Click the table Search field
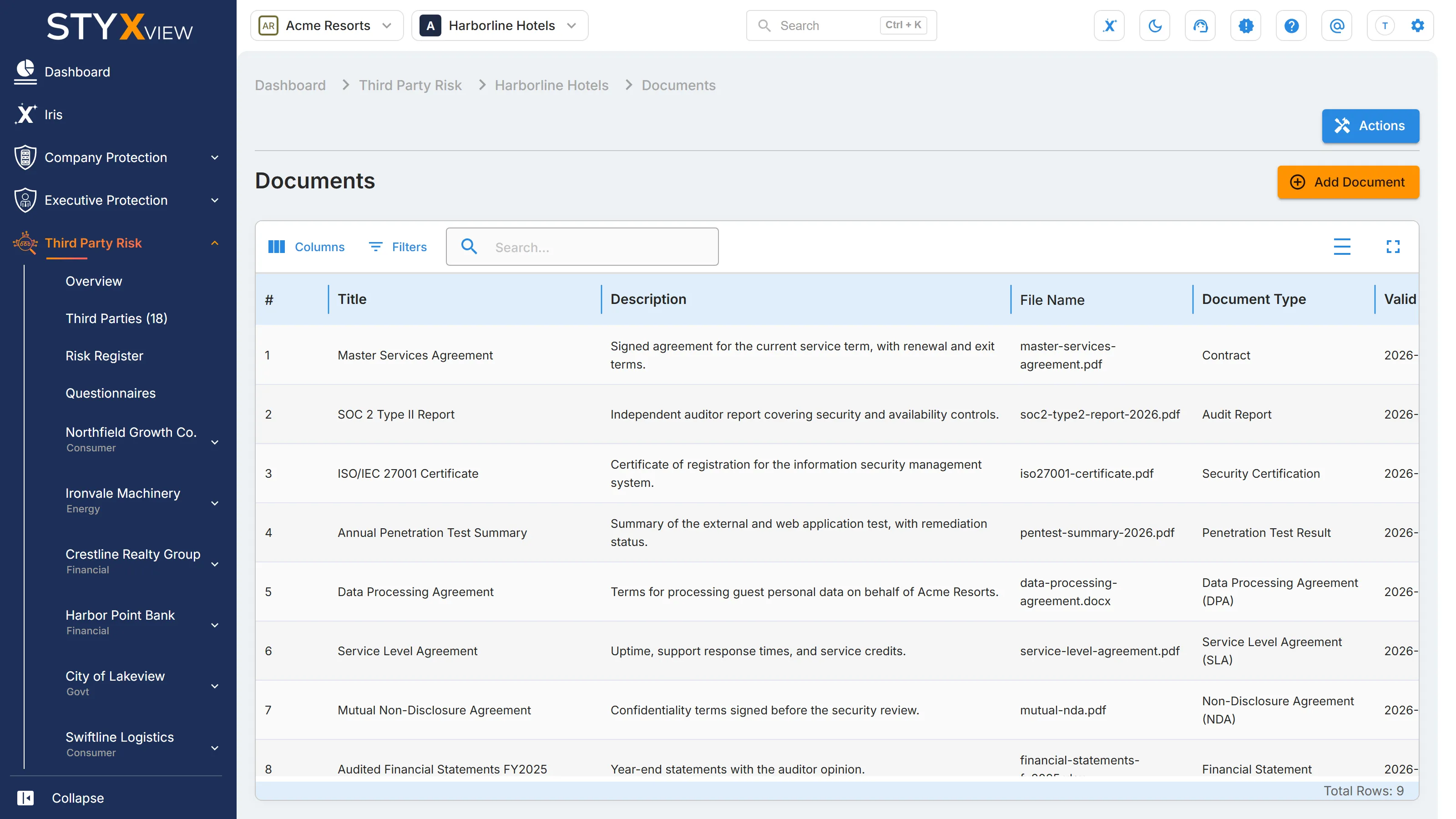This screenshot has width=1456, height=819. pos(582,247)
